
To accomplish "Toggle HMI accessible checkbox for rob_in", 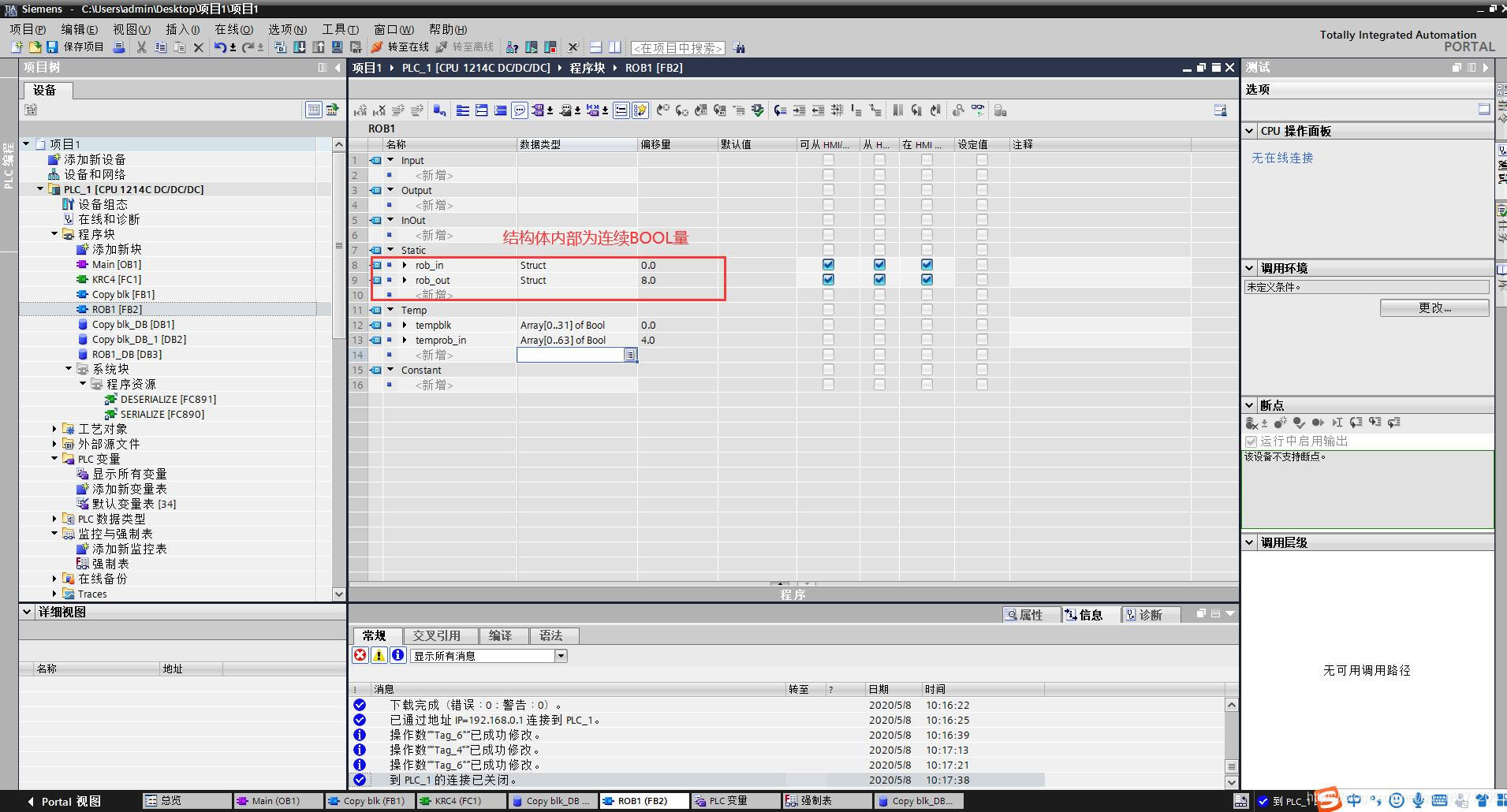I will click(828, 265).
